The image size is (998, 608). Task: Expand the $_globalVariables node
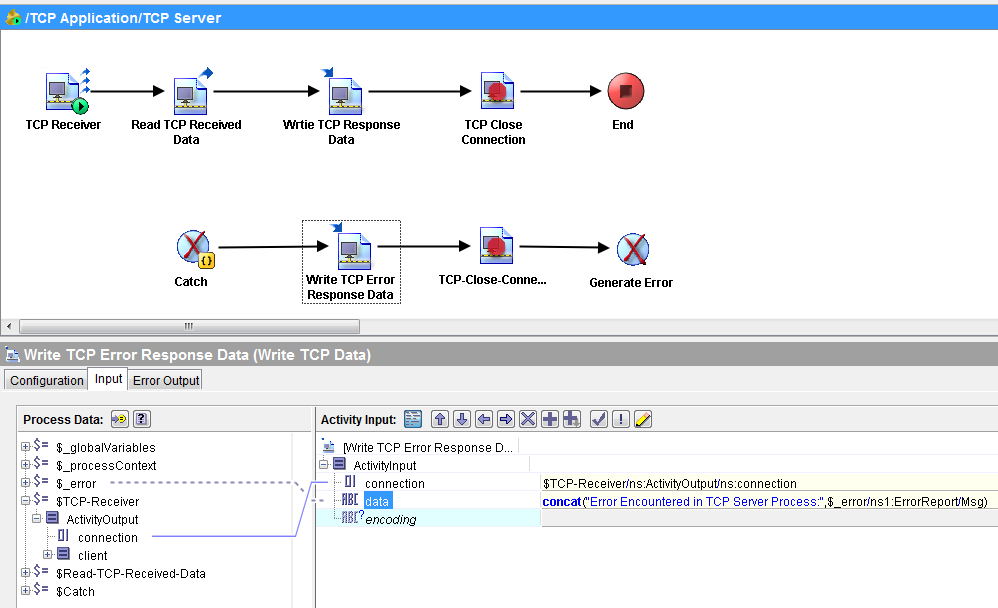25,447
